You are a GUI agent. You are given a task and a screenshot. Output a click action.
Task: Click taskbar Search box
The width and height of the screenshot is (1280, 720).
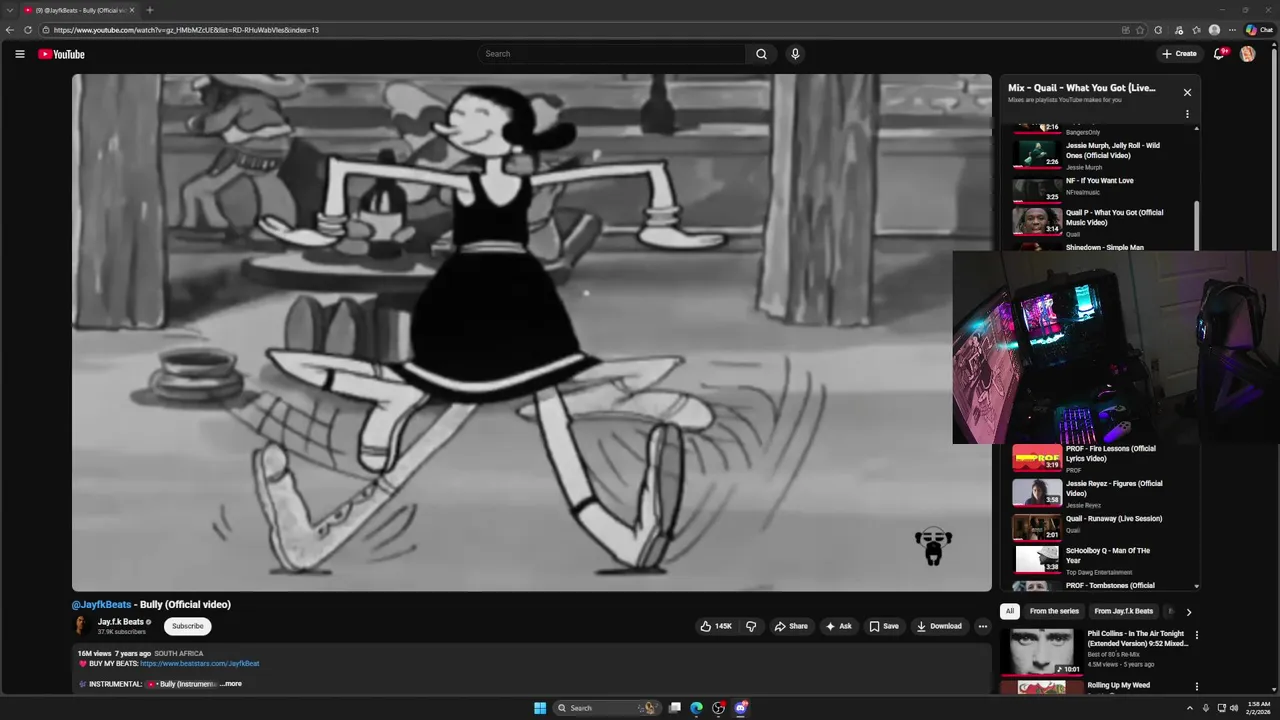pos(606,708)
